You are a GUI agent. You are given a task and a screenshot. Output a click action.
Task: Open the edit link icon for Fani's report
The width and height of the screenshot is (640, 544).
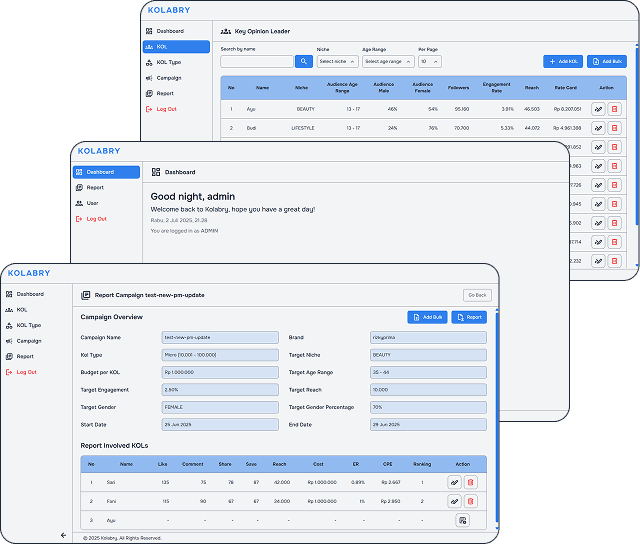[454, 501]
